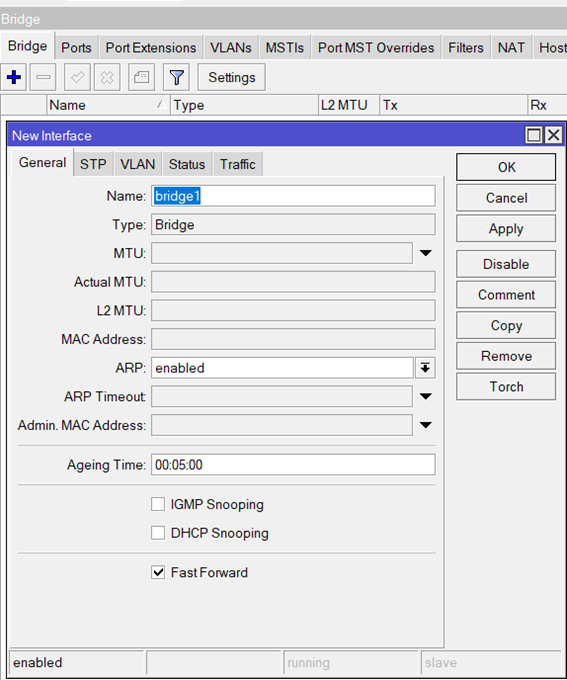Open the ARP dropdown list
567x680 pixels.
tap(425, 368)
